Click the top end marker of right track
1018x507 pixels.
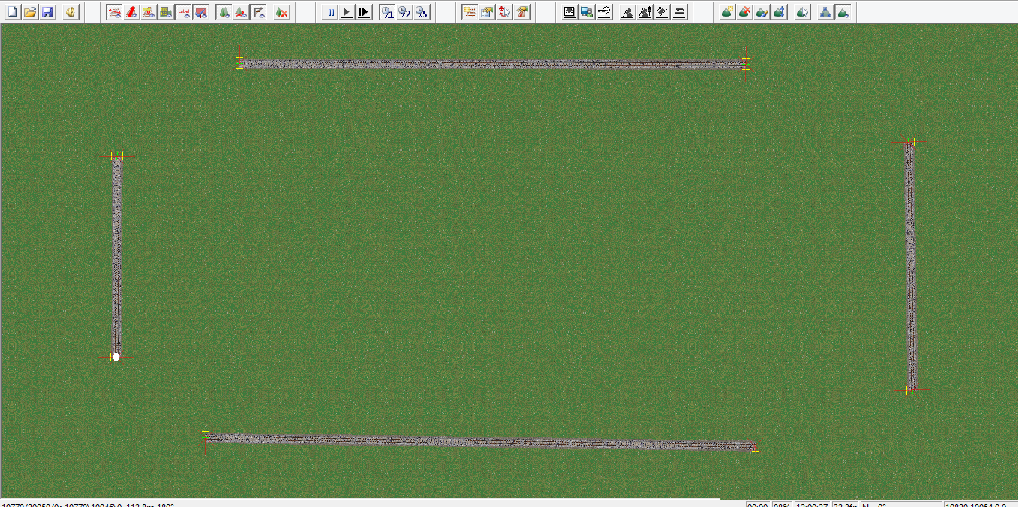tap(910, 142)
